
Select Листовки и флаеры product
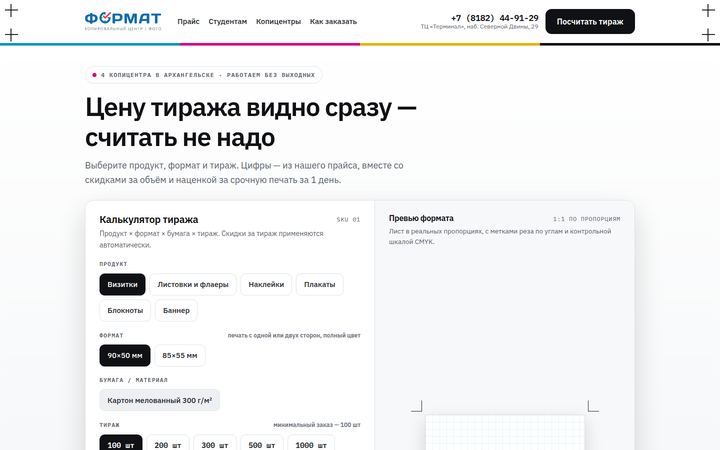pyautogui.click(x=193, y=284)
